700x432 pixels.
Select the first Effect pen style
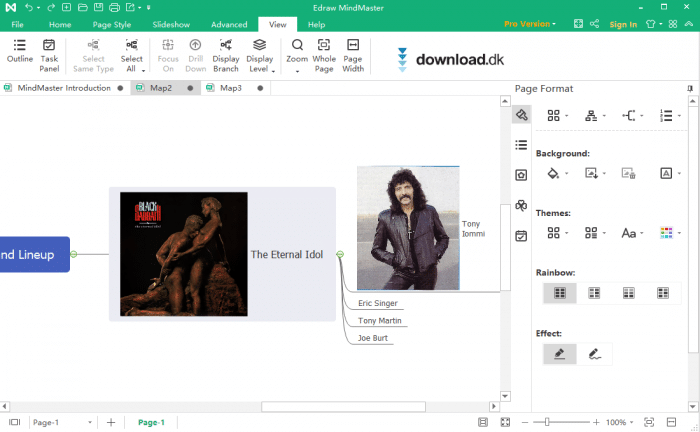pos(560,354)
